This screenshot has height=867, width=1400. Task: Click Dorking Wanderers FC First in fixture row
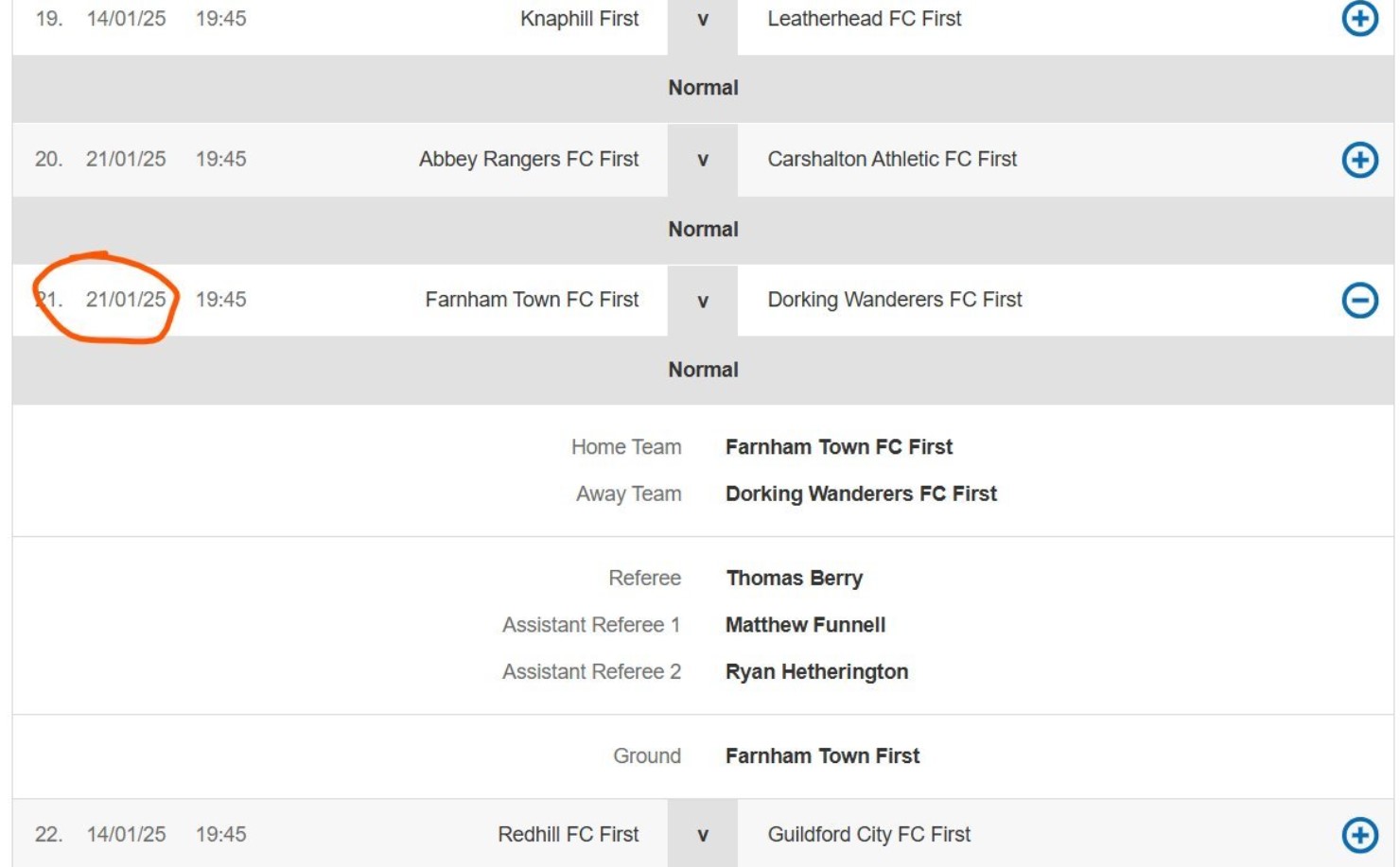(895, 300)
